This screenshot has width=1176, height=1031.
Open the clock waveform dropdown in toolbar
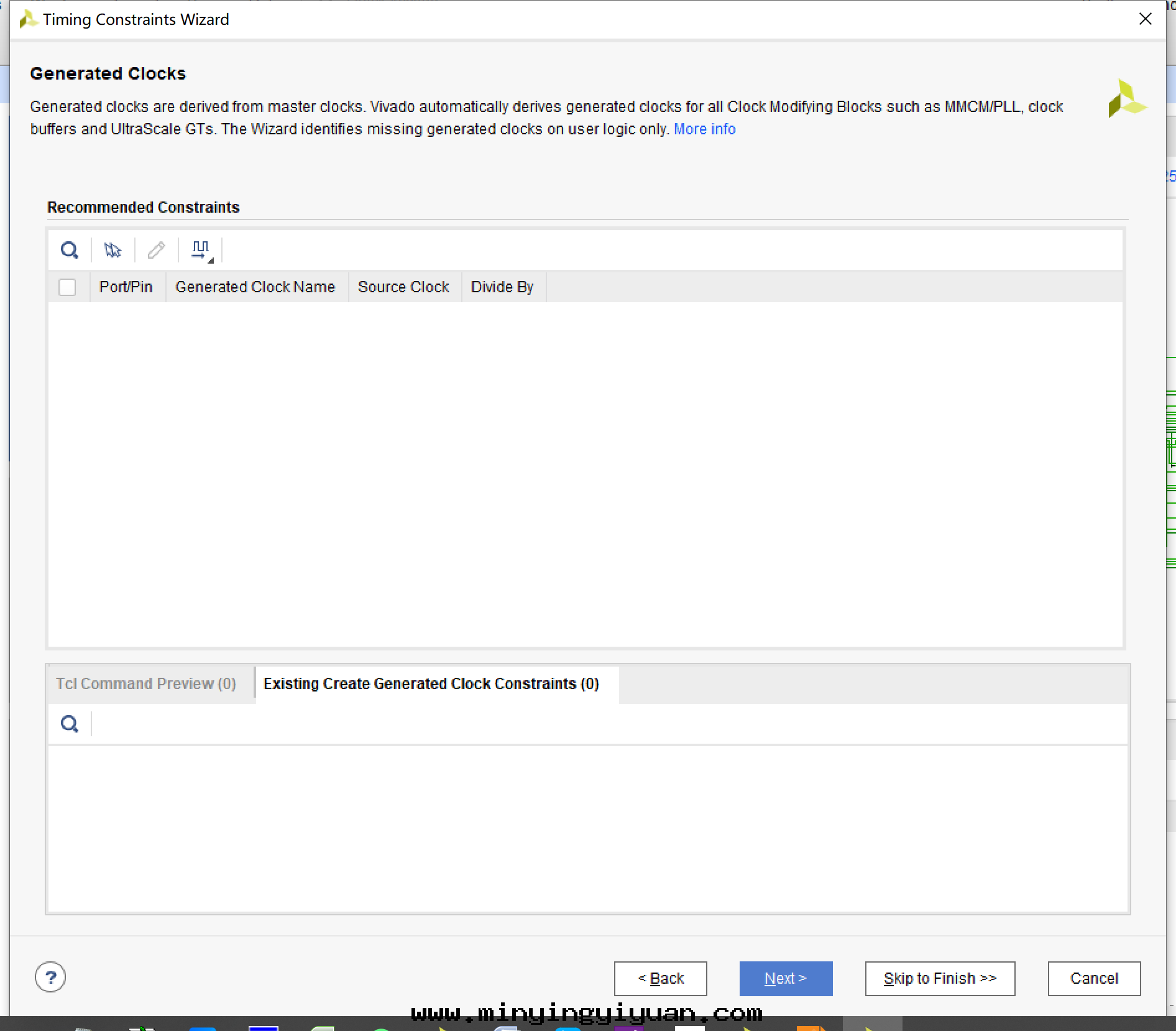click(x=201, y=251)
